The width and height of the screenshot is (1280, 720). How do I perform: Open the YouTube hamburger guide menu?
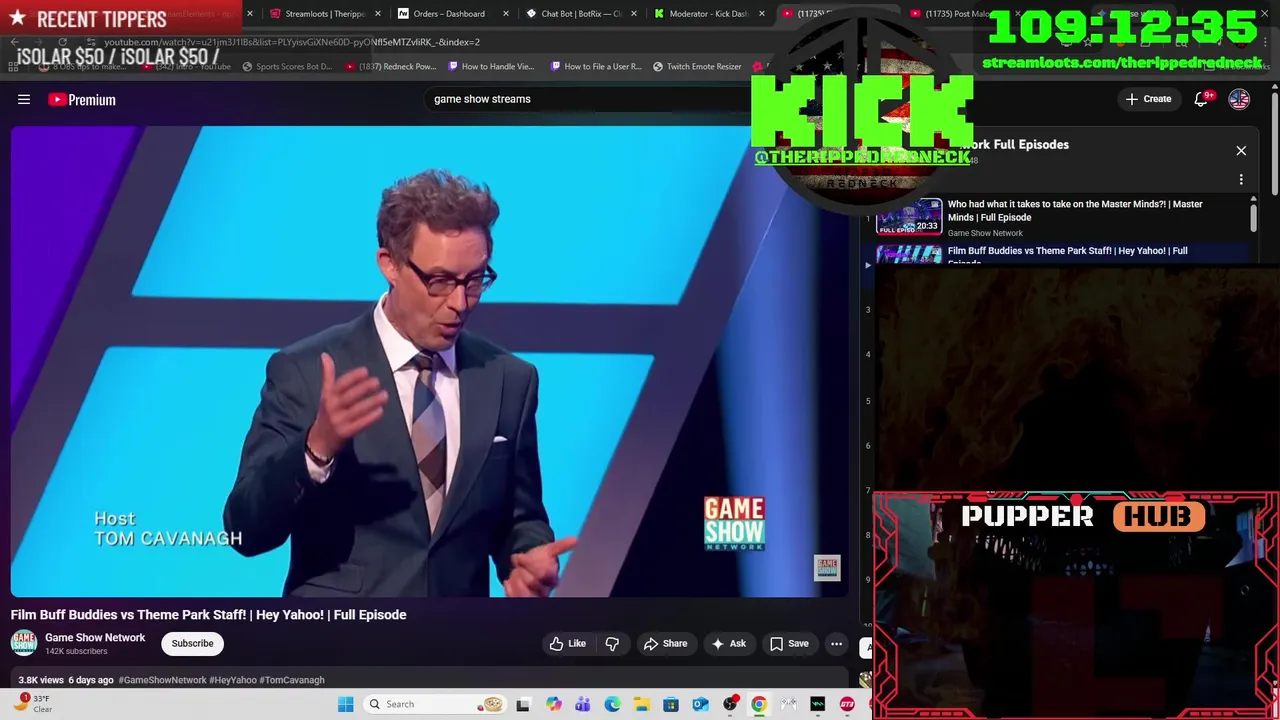(x=24, y=99)
